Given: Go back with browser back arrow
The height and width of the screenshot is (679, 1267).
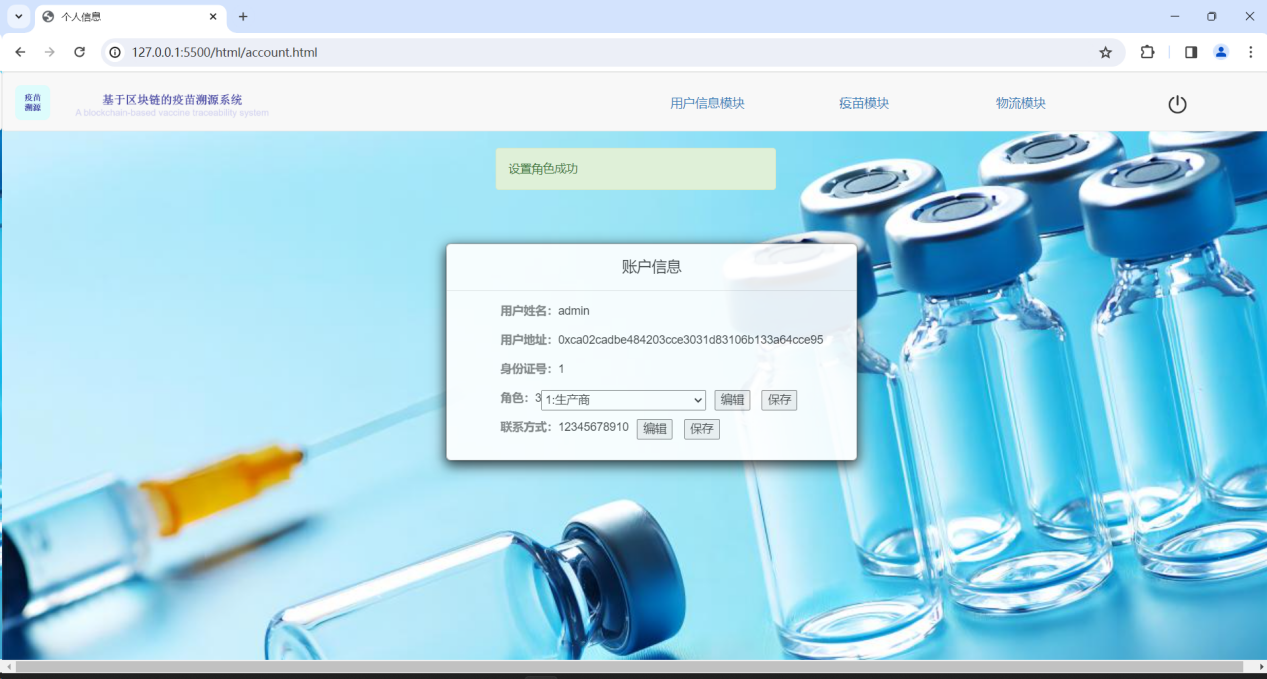Looking at the screenshot, I should click(20, 52).
